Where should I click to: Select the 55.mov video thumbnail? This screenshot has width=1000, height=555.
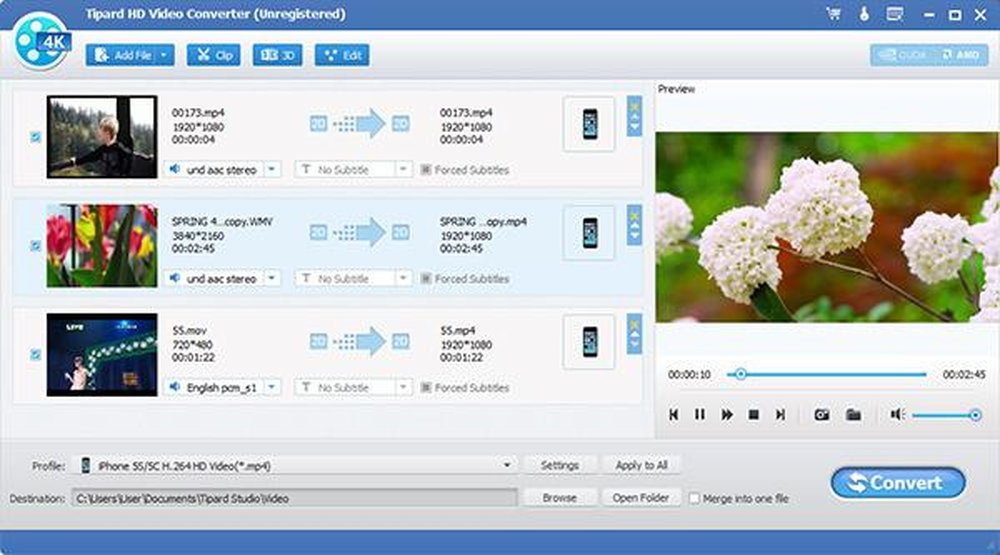tap(102, 355)
